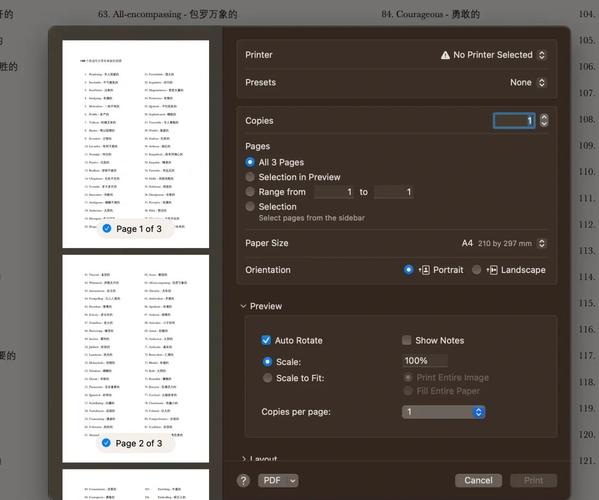This screenshot has width=599, height=500.
Task: Choose the Range from radio option
Action: [x=250, y=191]
